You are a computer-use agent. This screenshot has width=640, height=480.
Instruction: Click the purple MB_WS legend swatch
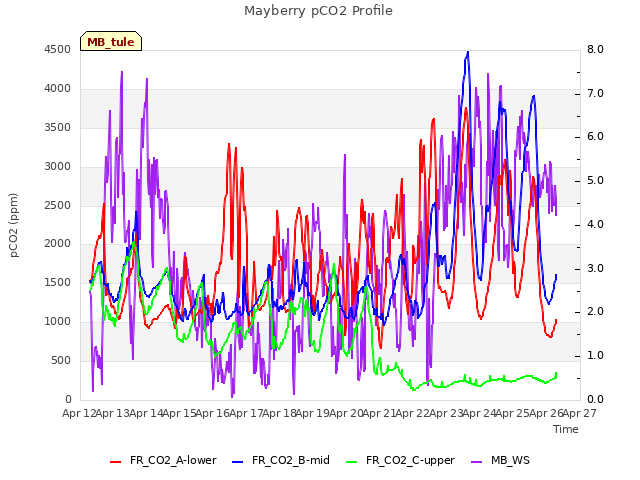point(476,462)
